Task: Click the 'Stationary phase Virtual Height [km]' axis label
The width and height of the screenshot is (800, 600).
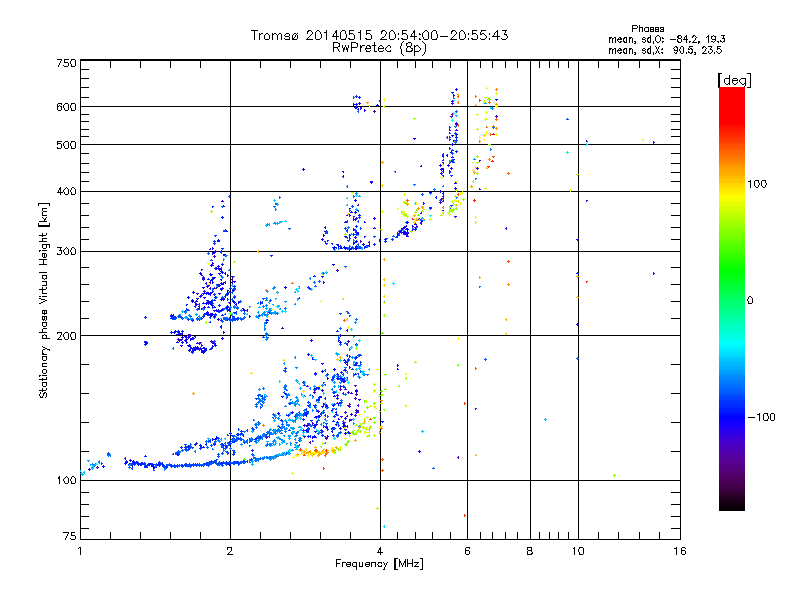Action: pos(43,301)
